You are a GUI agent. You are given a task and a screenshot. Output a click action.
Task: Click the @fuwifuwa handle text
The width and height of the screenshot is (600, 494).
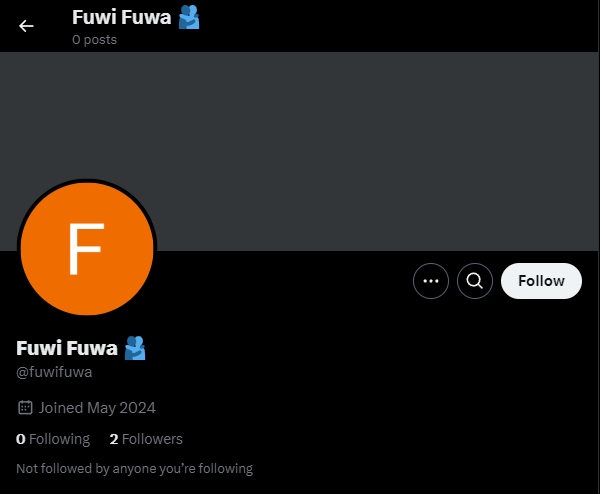(54, 372)
